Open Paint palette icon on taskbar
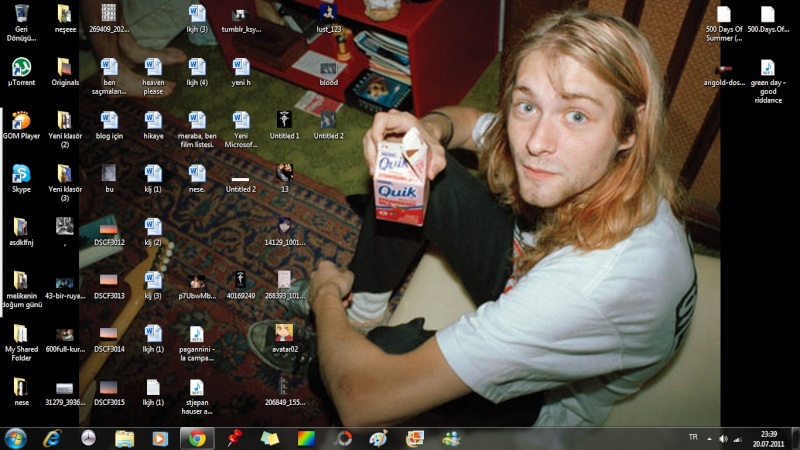 click(x=378, y=438)
